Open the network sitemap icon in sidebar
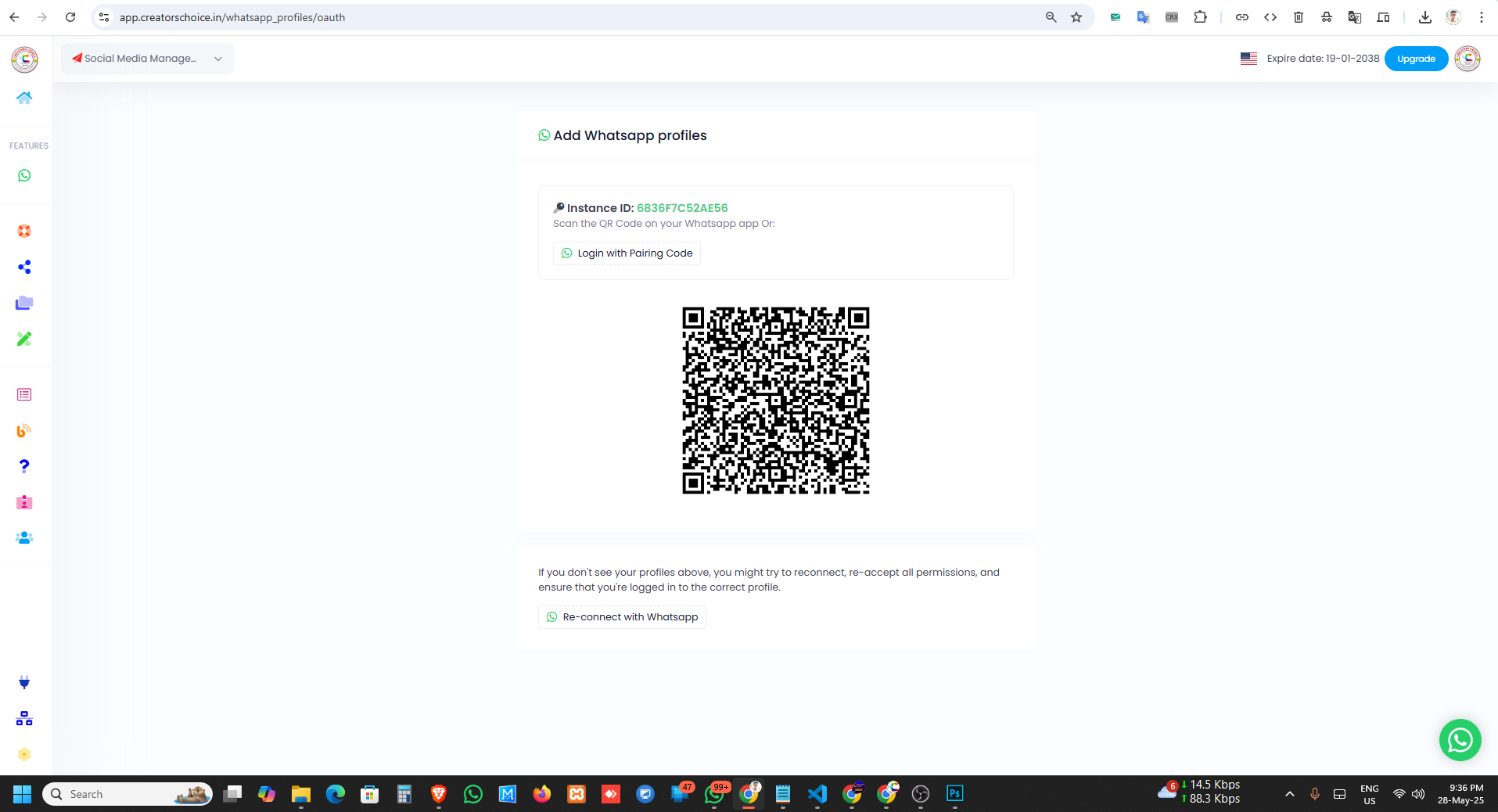Viewport: 1498px width, 812px height. click(x=24, y=718)
